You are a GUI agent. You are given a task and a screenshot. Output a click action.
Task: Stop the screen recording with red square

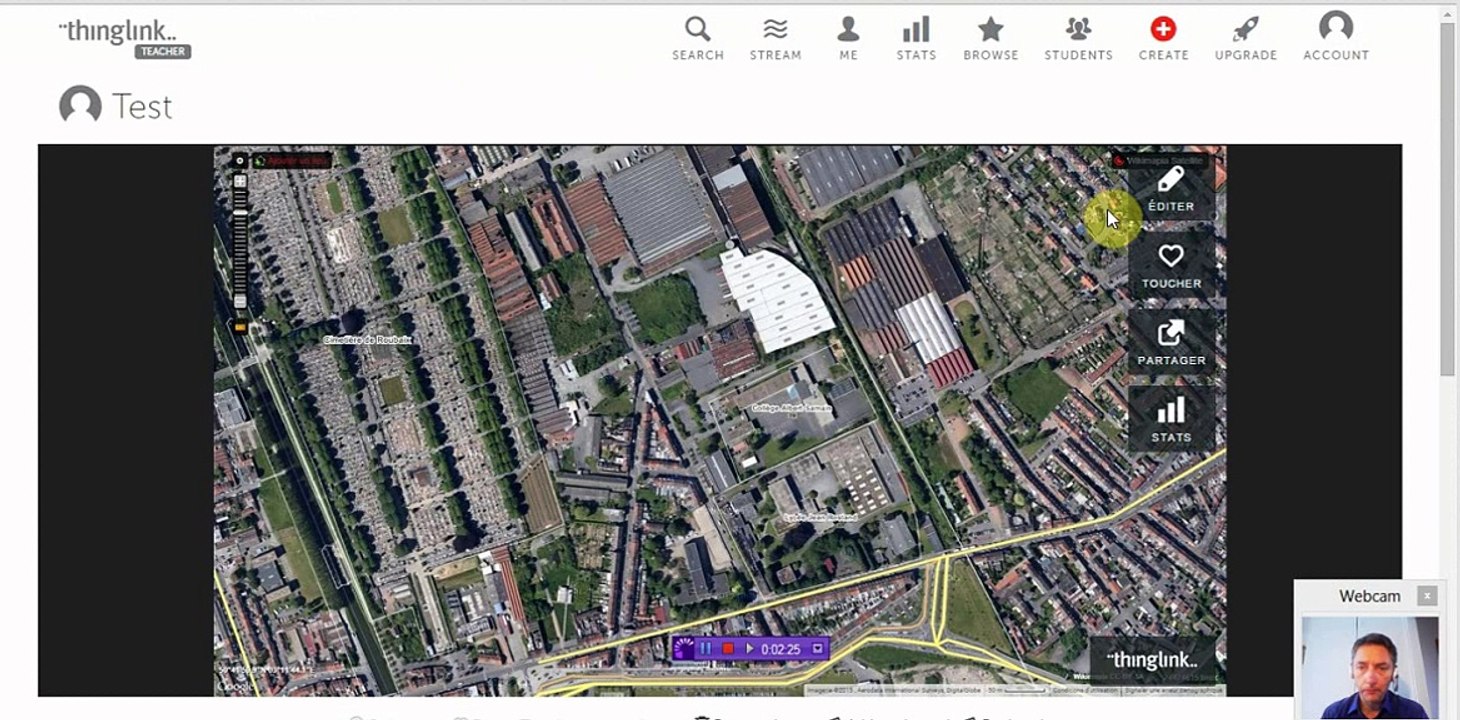click(728, 649)
